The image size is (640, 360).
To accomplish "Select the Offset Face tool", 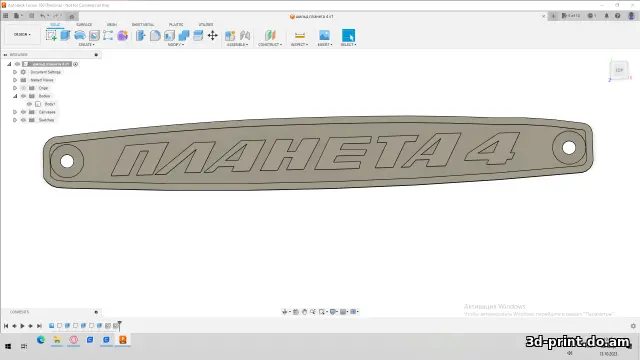I will pyautogui.click(x=198, y=36).
